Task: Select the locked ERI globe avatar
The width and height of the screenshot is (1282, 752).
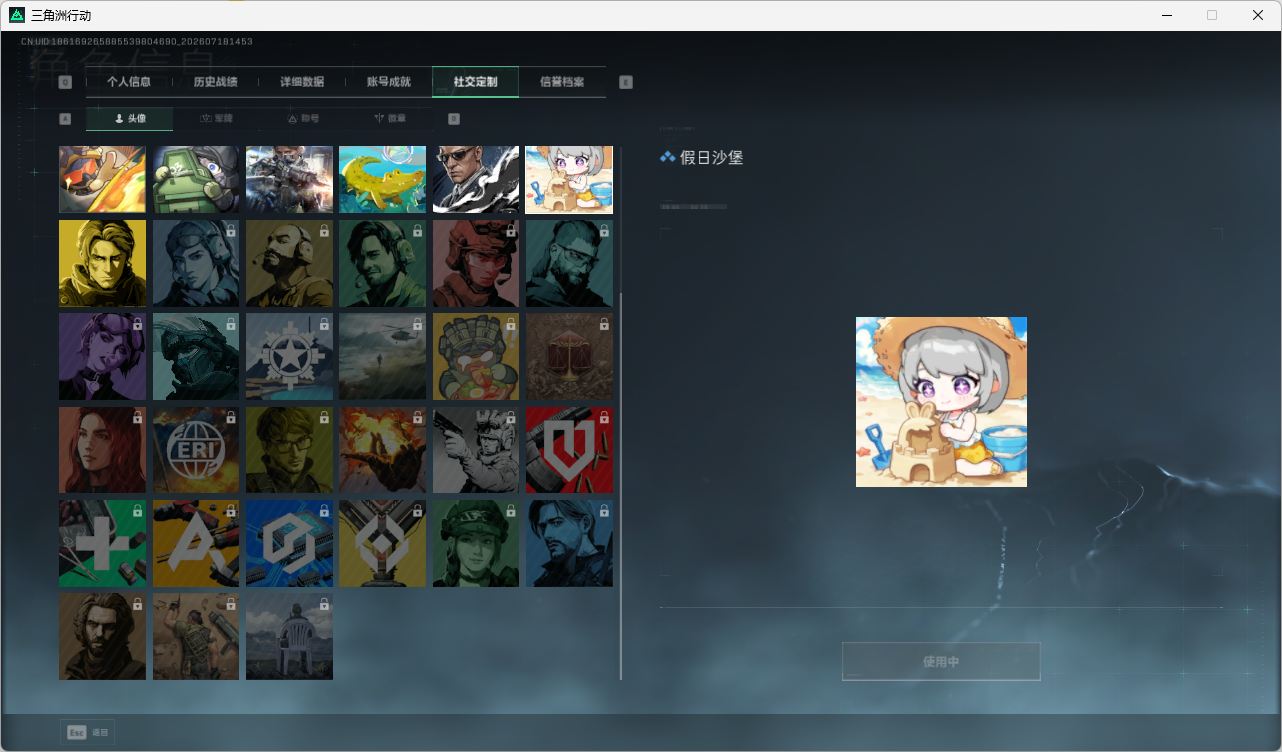Action: (196, 450)
